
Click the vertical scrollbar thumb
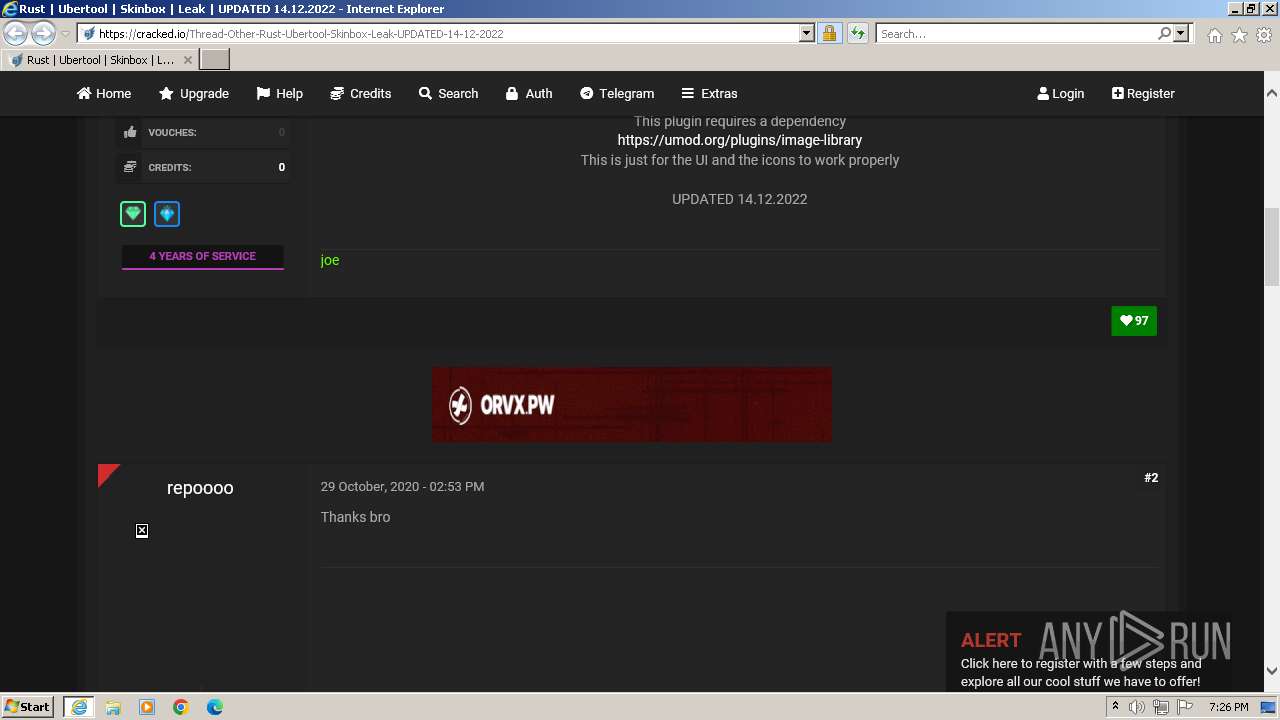click(x=1272, y=246)
